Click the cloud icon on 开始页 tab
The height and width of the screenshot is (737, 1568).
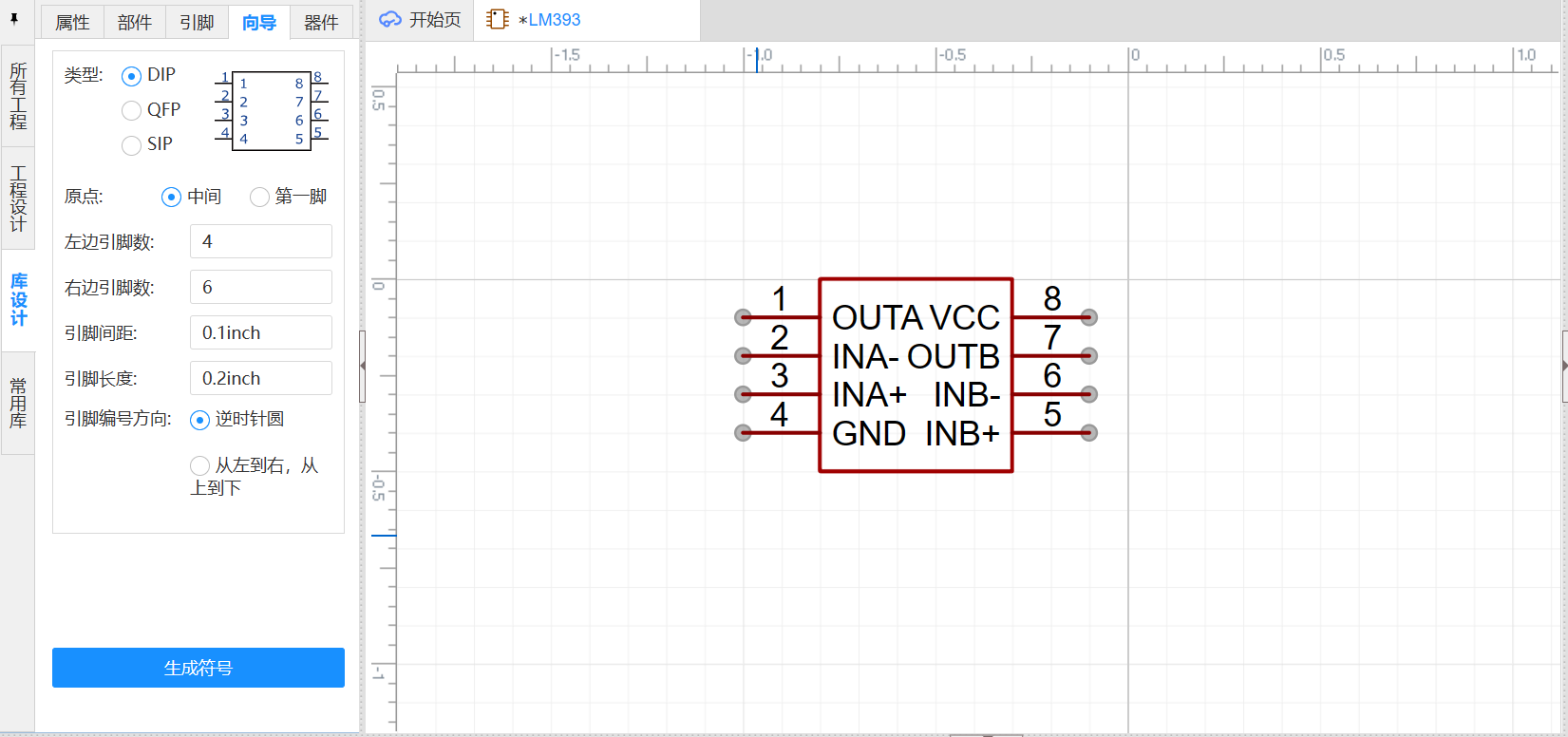390,20
